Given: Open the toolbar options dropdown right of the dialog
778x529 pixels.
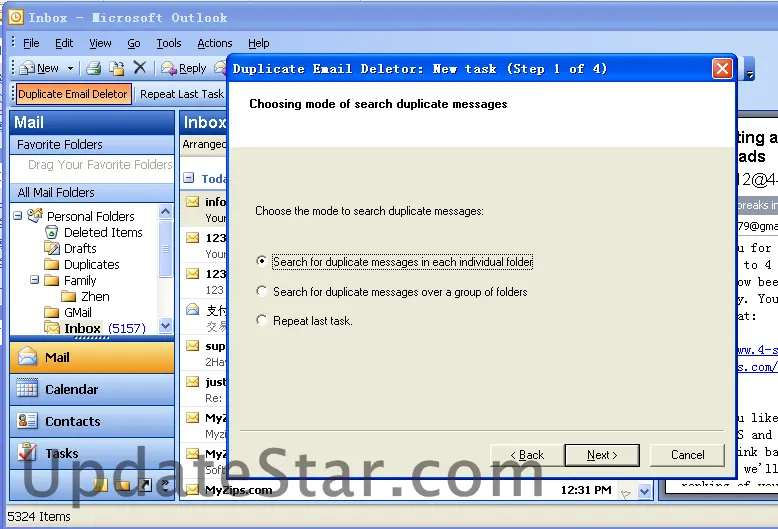Looking at the screenshot, I should click(750, 69).
